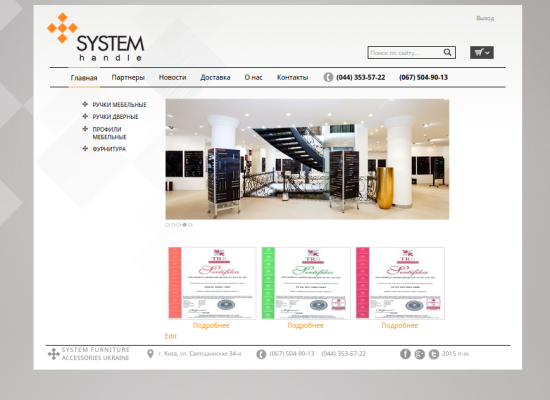Viewport: 550px width, 400px height.
Task: Open the red-striped certificate thumbnail
Action: [x=212, y=283]
